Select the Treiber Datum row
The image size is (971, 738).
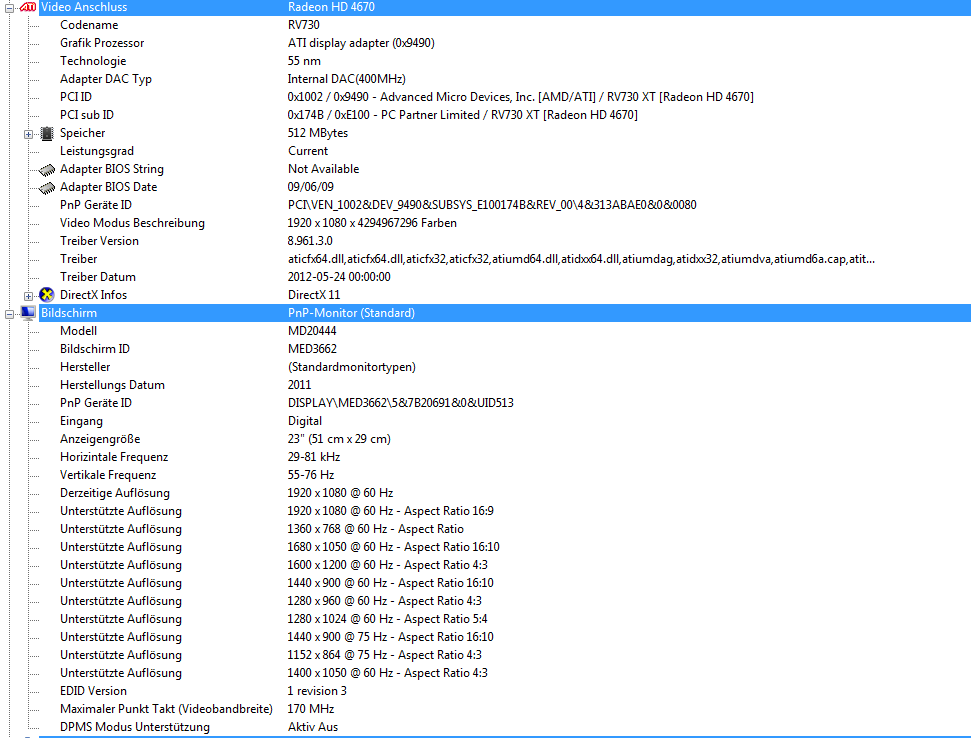point(505,277)
